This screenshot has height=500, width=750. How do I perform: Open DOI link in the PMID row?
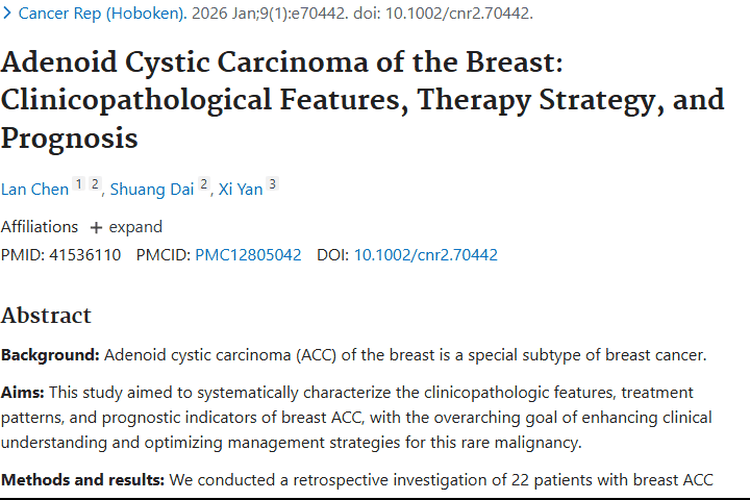click(425, 255)
